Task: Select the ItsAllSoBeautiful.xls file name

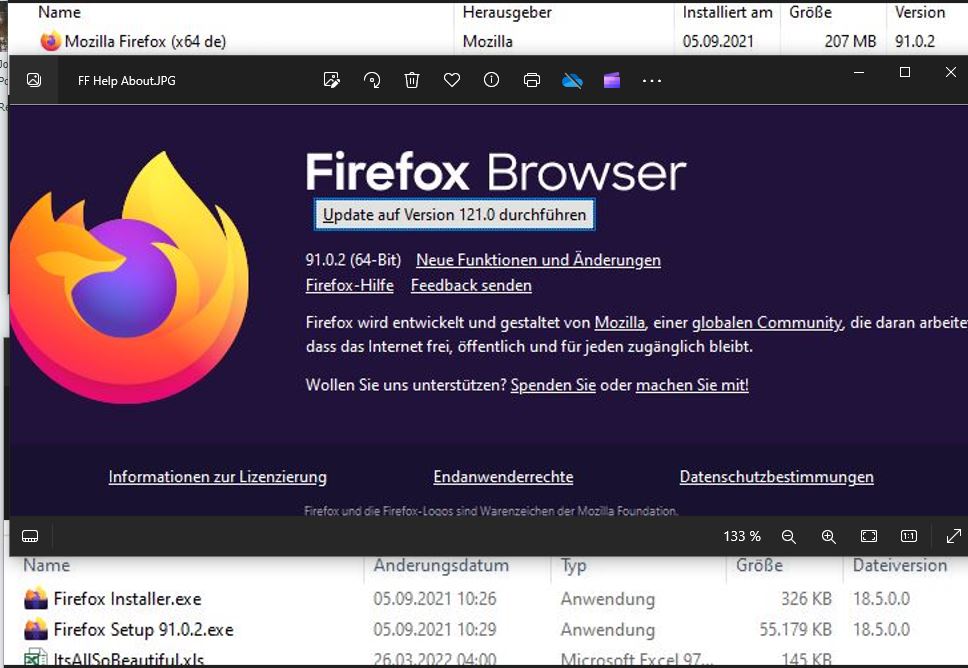Action: 128,659
